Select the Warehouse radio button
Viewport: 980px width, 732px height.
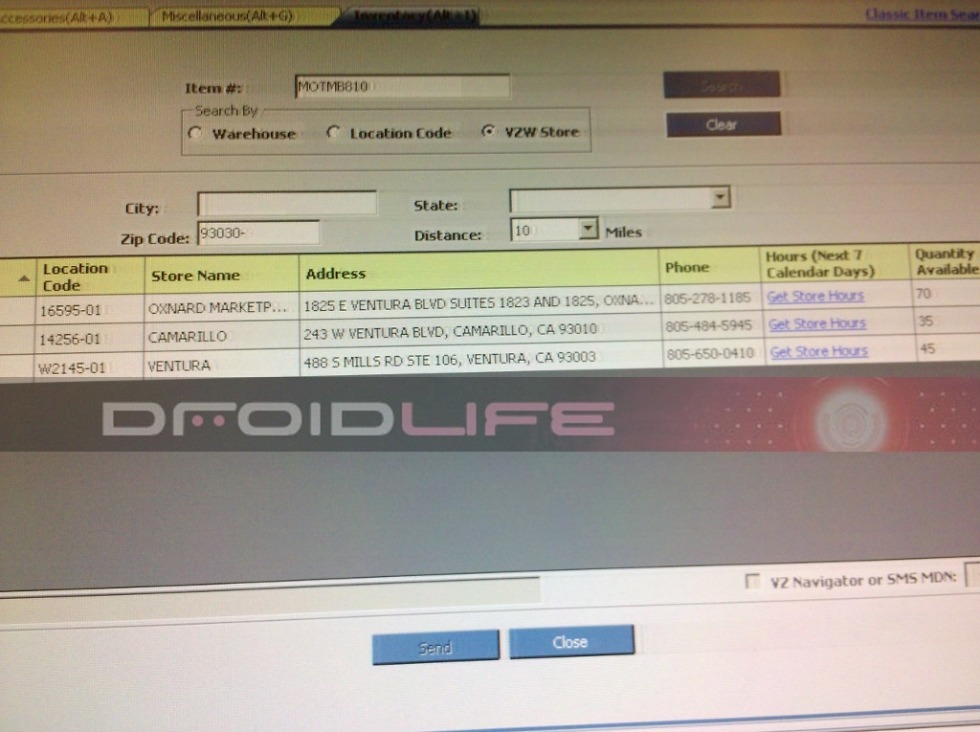point(196,134)
